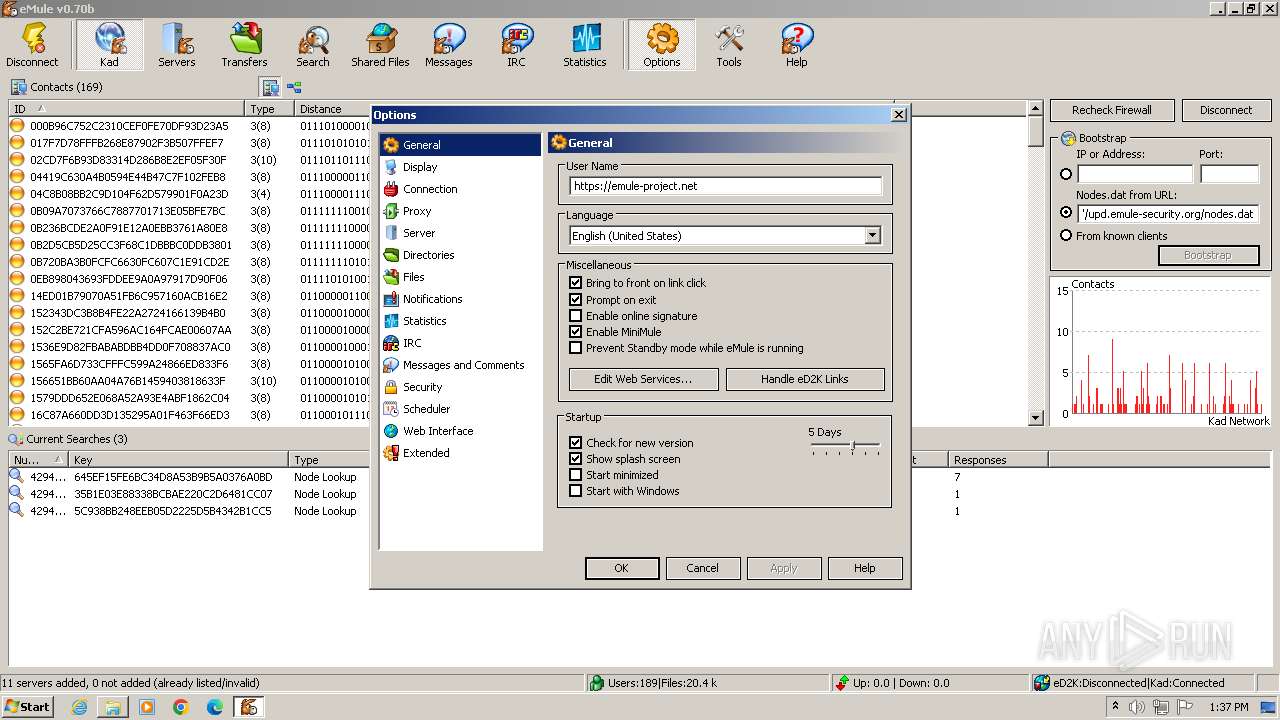Click Recheck Firewall button
This screenshot has height=720, width=1280.
[x=1112, y=110]
